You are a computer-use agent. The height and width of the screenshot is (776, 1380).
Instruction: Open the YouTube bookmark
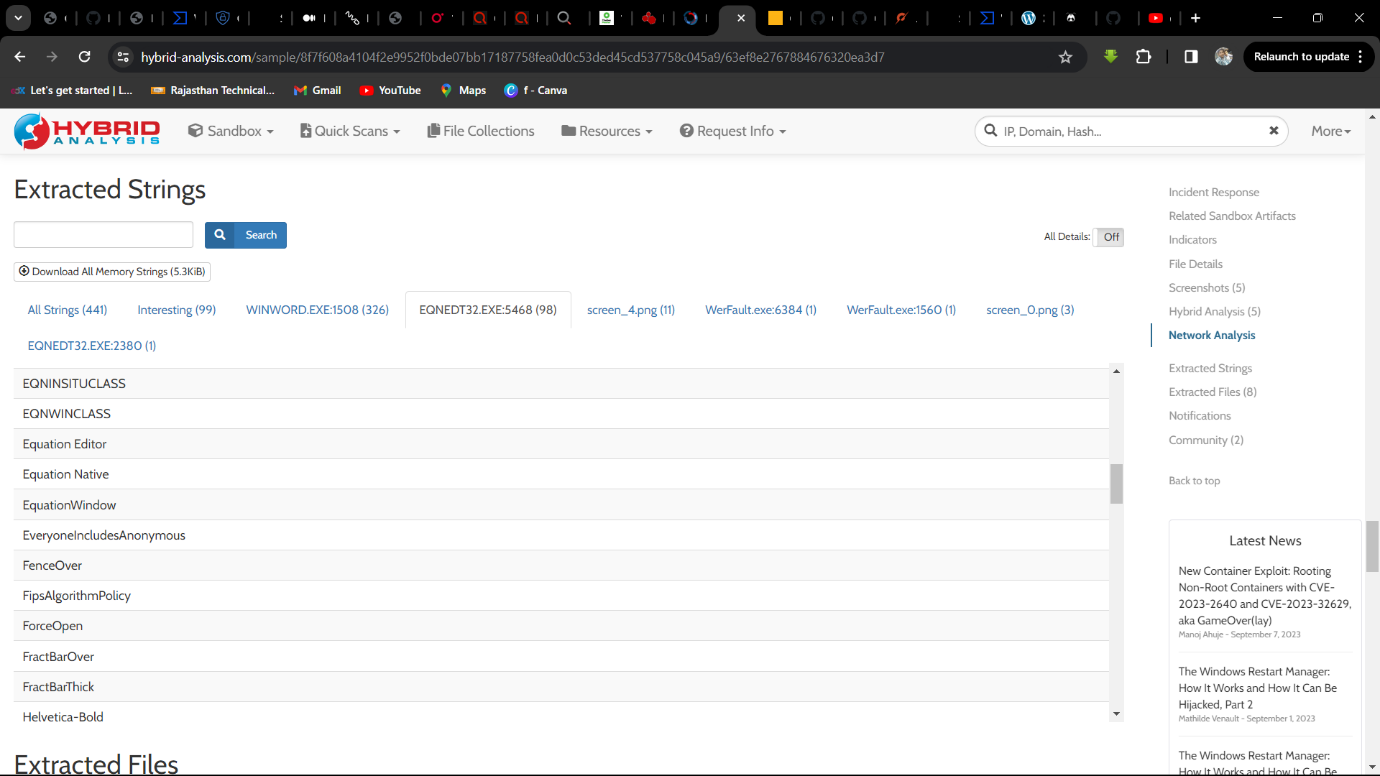coord(390,90)
